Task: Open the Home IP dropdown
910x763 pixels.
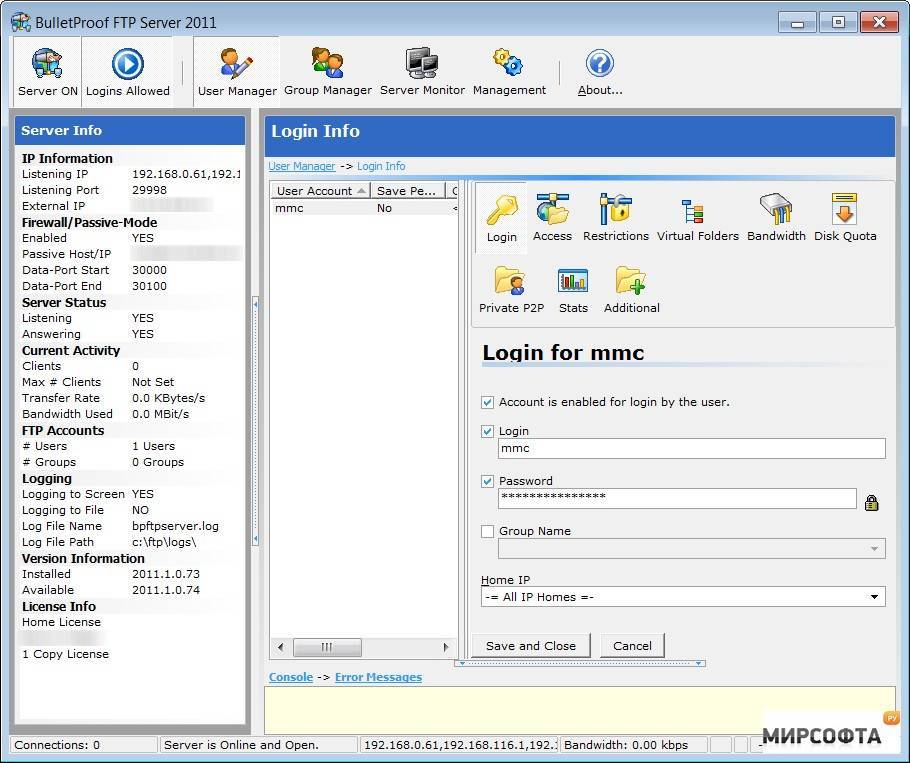Action: (x=874, y=596)
